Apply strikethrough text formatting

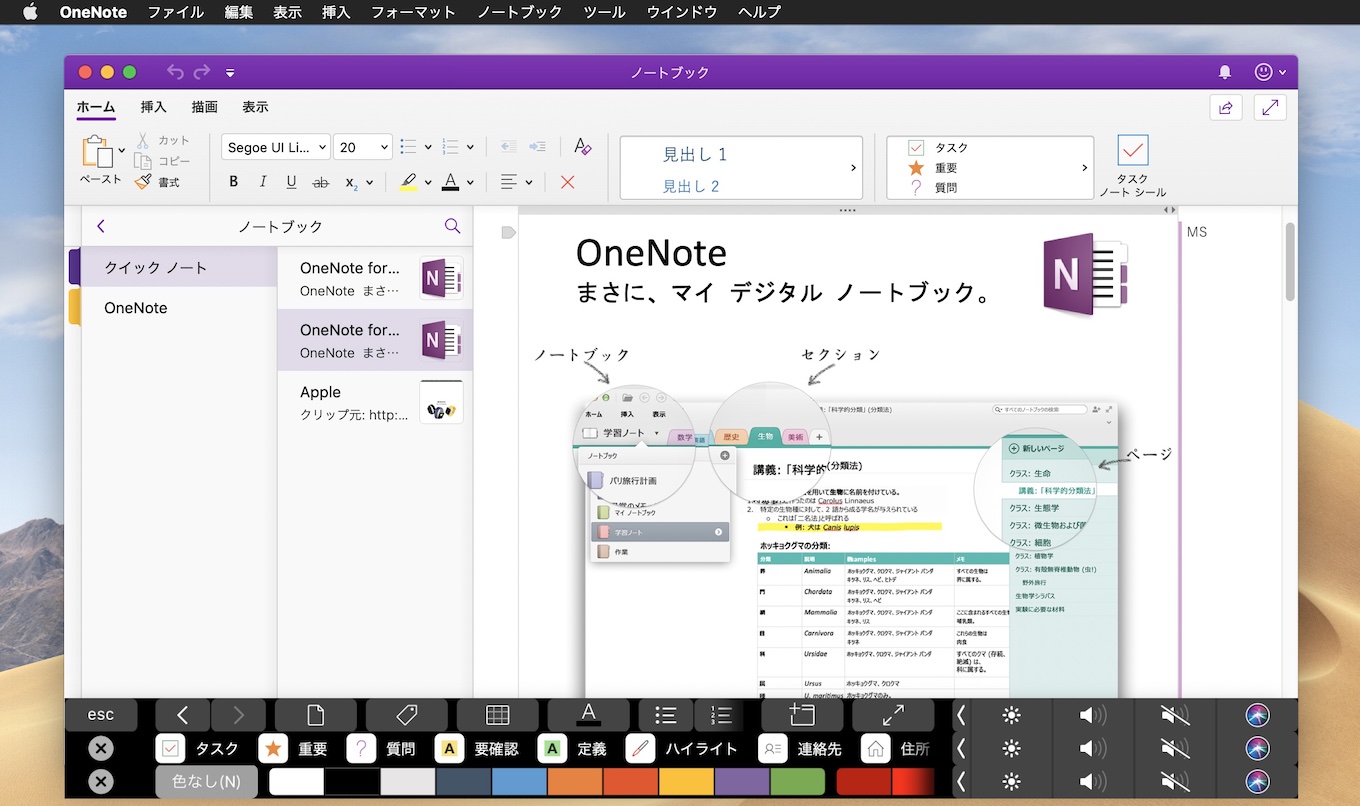(x=320, y=182)
